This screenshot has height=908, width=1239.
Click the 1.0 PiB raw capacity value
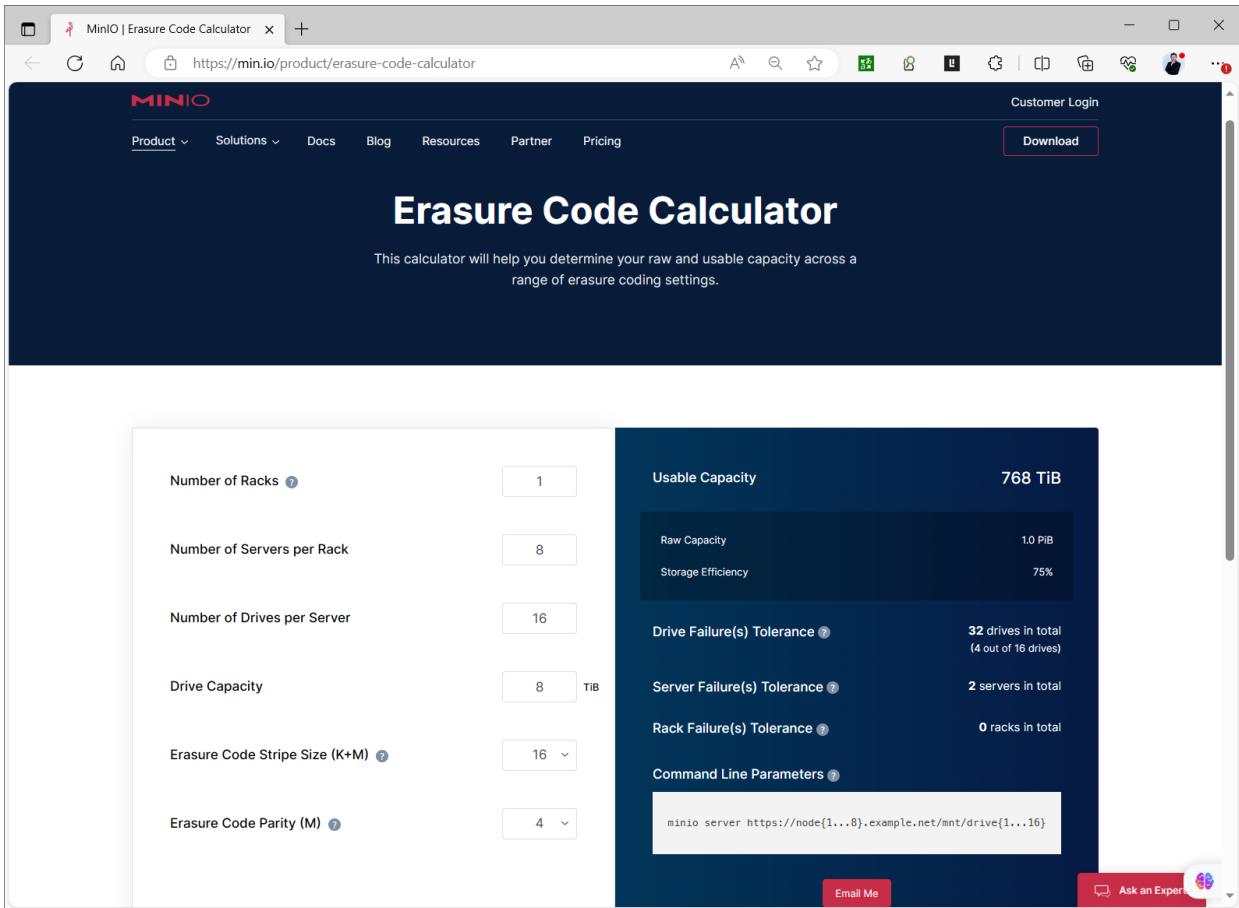(x=1037, y=540)
